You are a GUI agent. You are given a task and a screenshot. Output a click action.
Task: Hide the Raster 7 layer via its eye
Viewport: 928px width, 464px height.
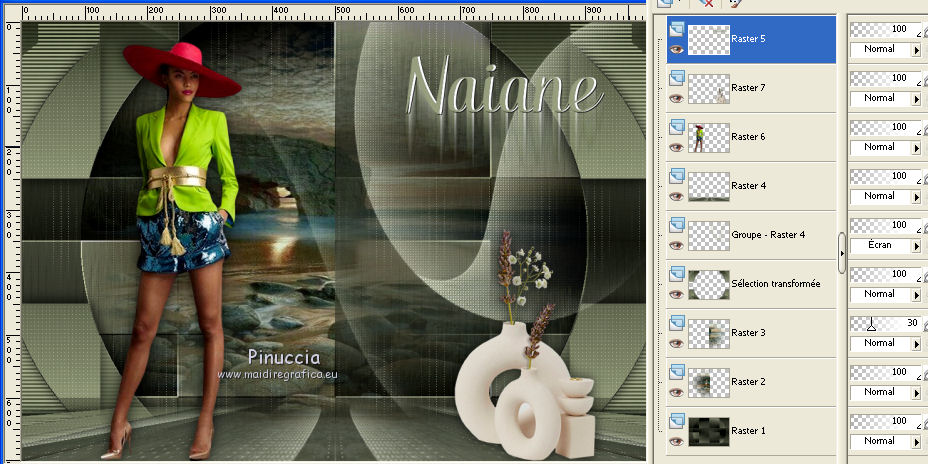coord(676,99)
